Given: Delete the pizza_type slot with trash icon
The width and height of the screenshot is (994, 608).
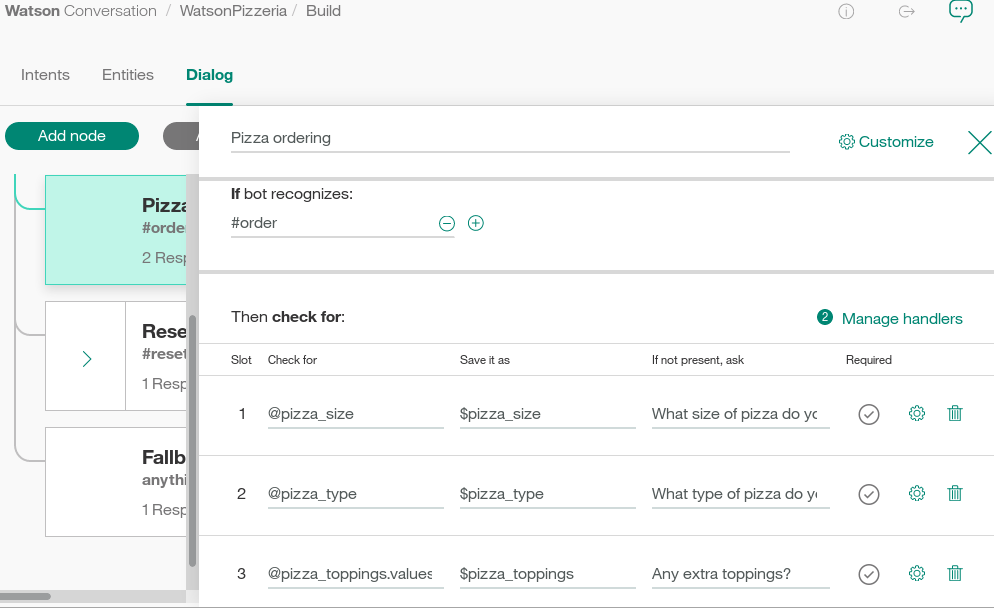Looking at the screenshot, I should [955, 493].
